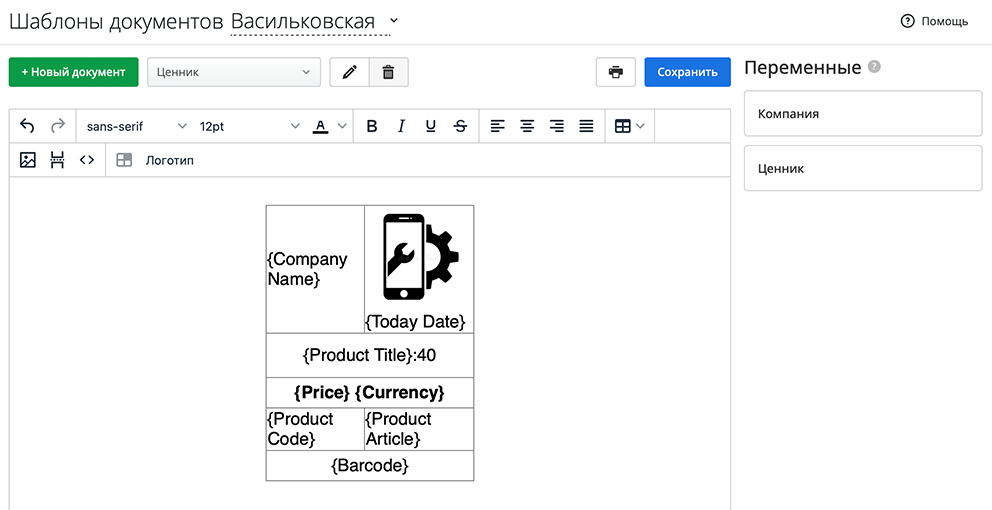Toggle bold formatting
The image size is (992, 510).
coord(372,126)
